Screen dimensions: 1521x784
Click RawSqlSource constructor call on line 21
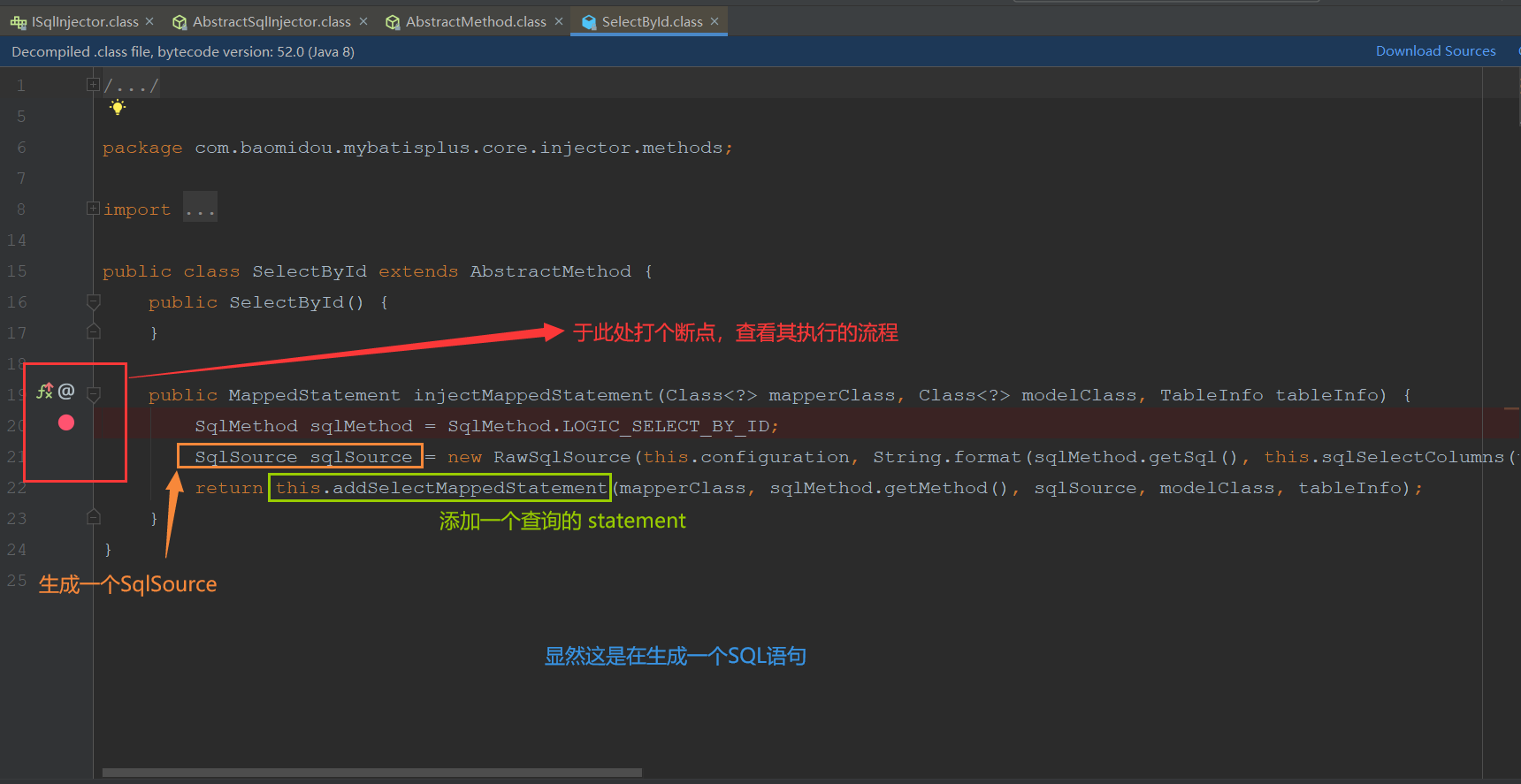click(562, 457)
